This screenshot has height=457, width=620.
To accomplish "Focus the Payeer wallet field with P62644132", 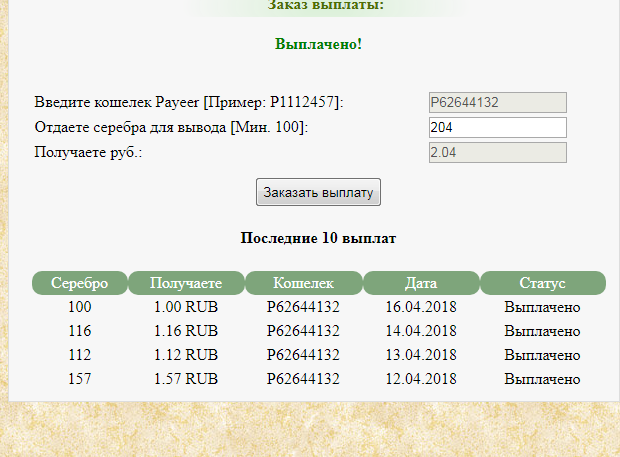I will (497, 102).
